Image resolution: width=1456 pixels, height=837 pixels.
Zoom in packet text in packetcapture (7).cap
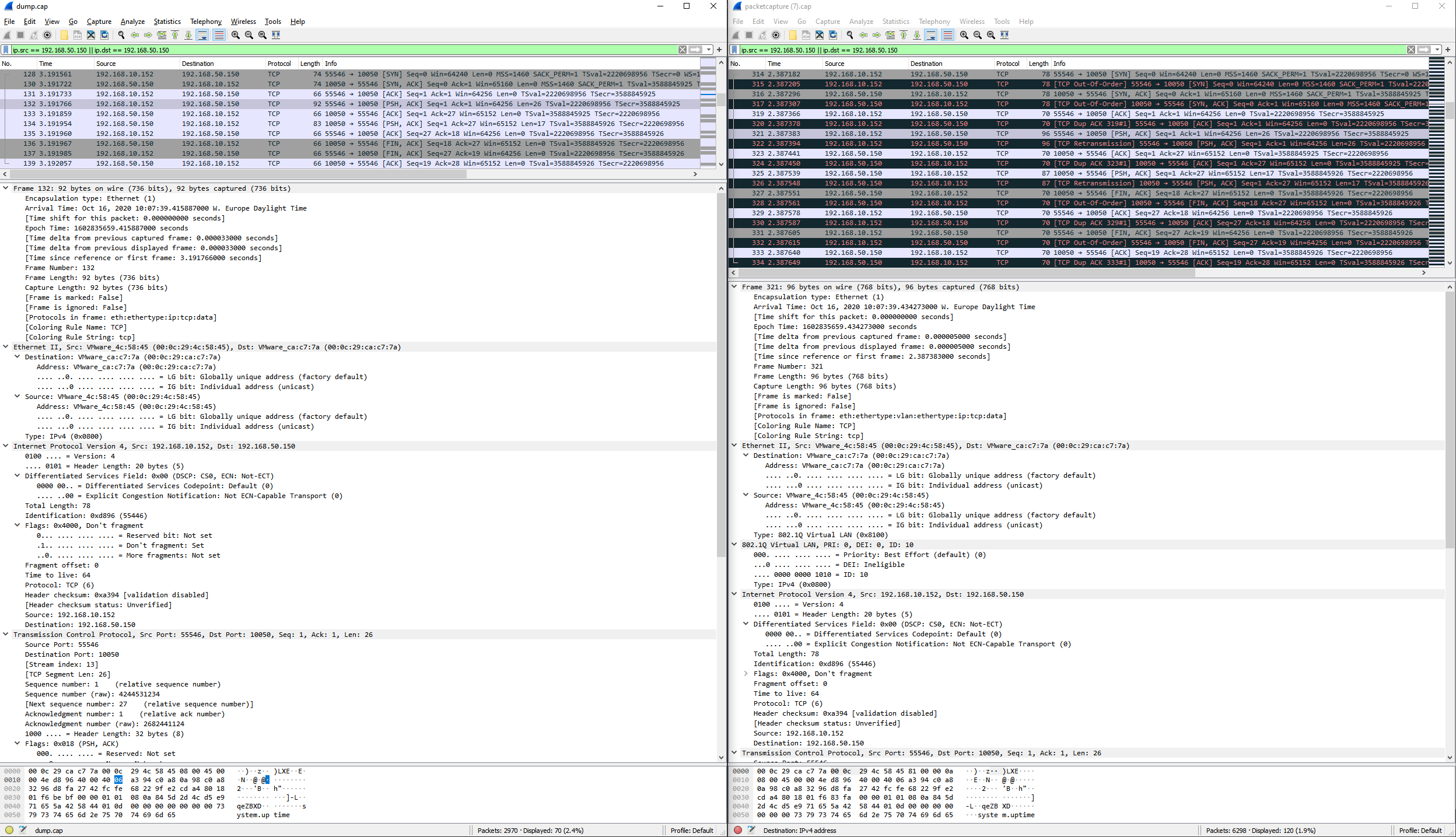964,35
